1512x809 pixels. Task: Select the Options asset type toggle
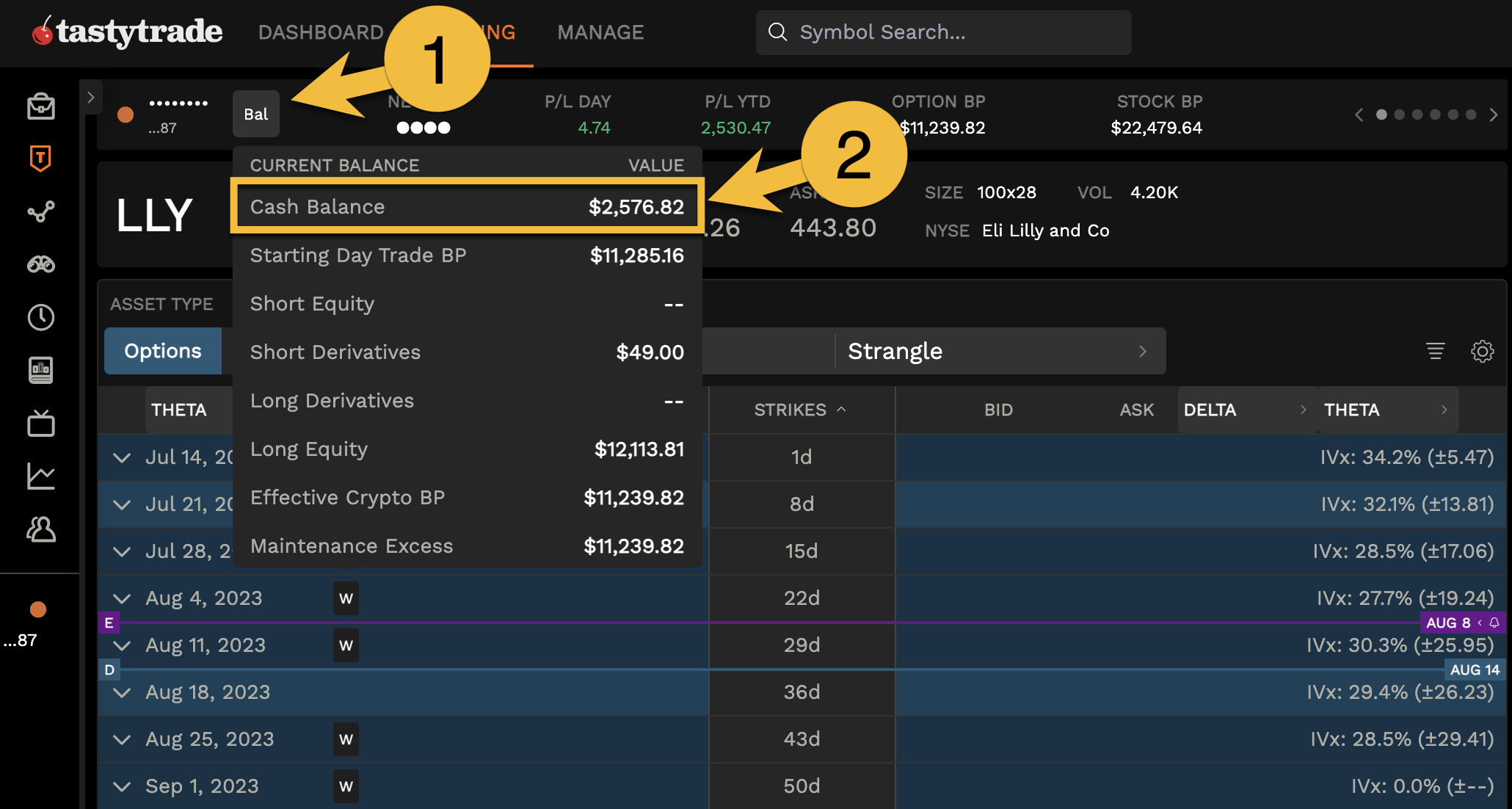pos(163,351)
